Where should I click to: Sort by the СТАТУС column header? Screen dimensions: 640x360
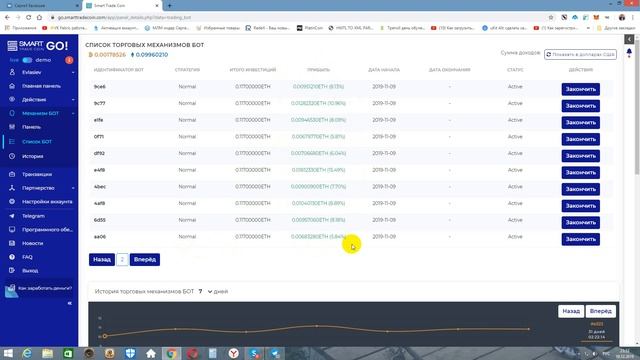tap(515, 70)
